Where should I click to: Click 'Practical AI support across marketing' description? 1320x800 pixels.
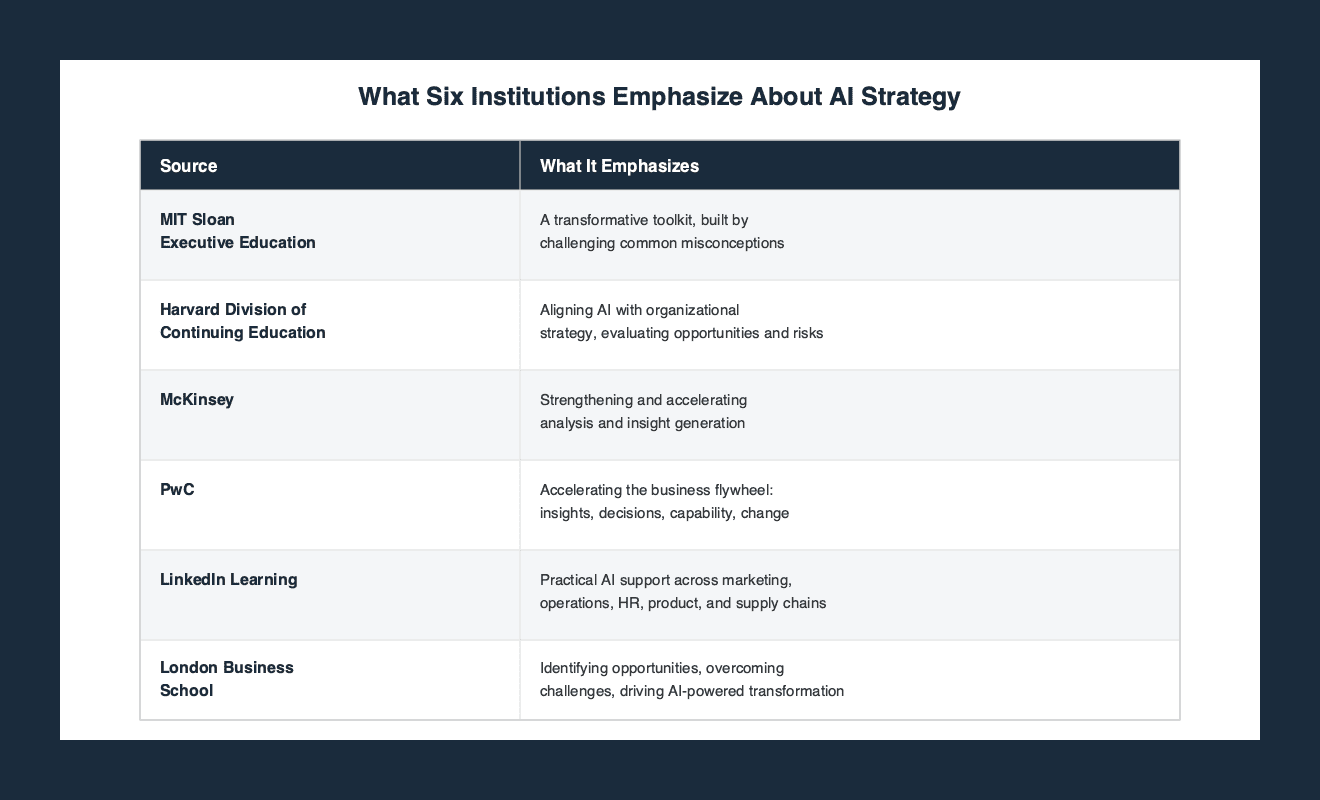(683, 591)
